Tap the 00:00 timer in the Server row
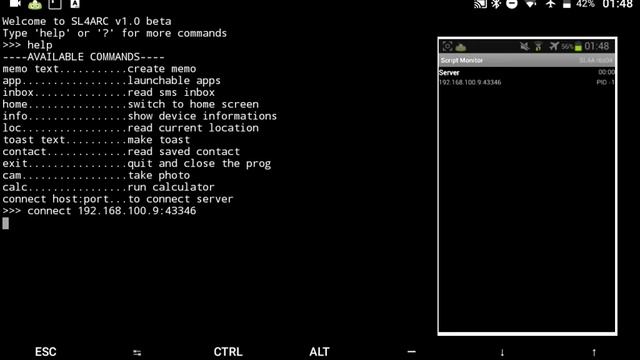640x360 pixels. point(607,72)
